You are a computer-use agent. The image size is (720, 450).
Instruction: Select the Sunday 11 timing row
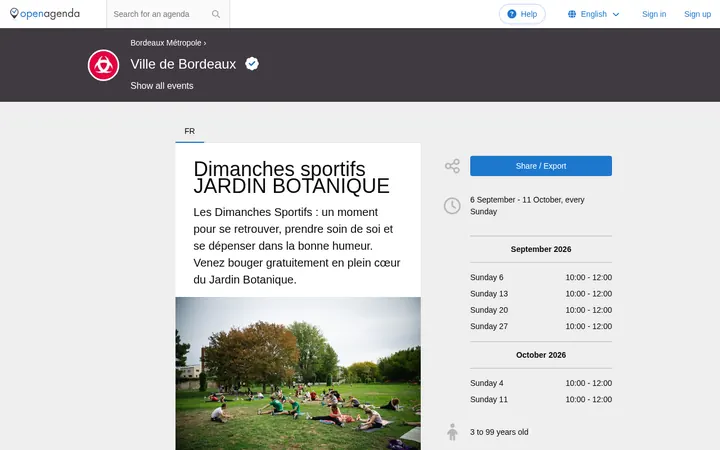click(x=540, y=399)
